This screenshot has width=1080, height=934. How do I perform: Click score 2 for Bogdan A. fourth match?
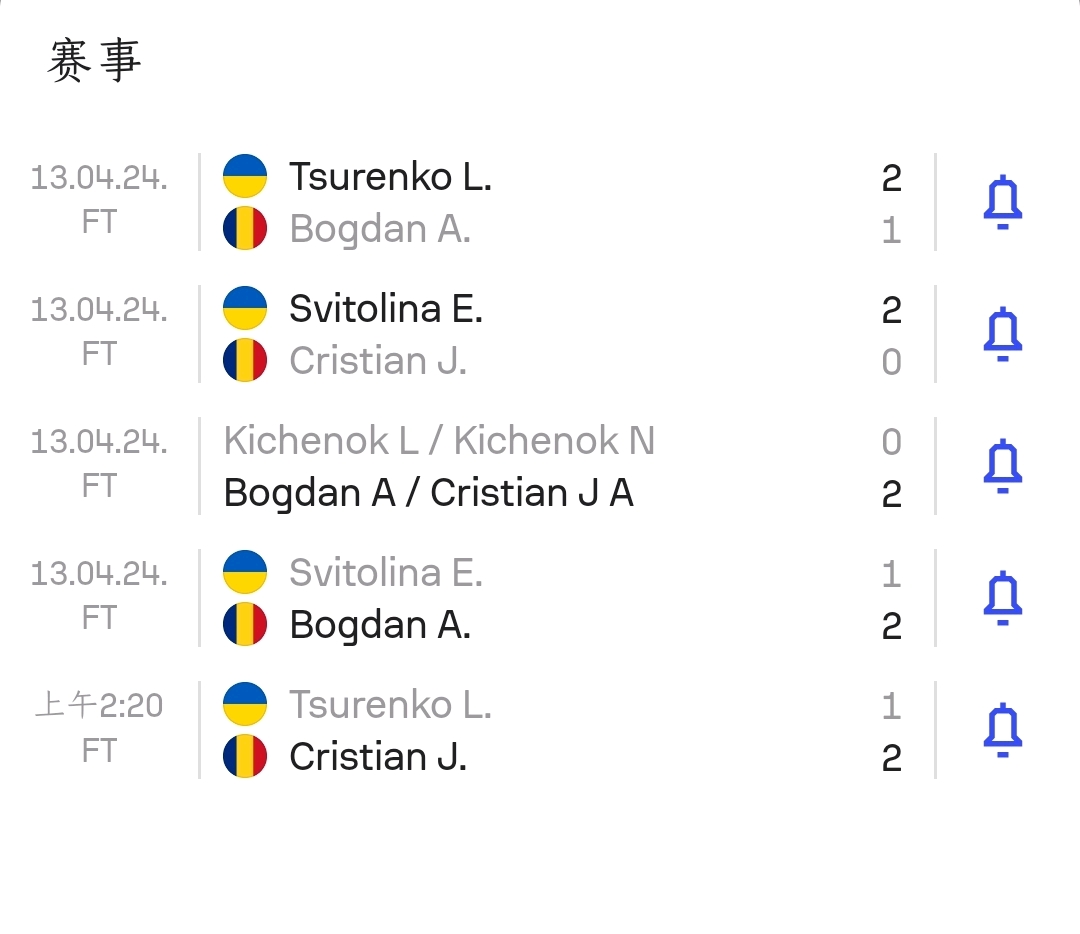click(891, 625)
